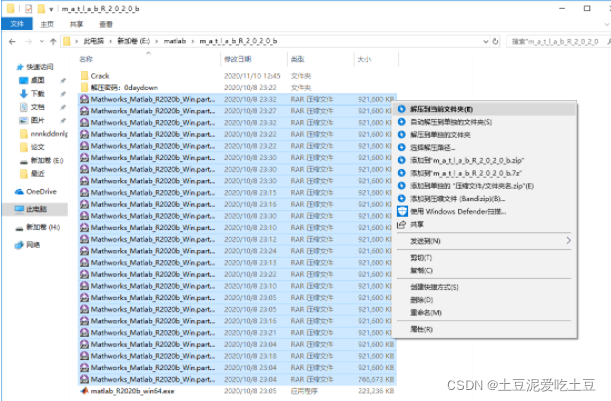Choose add to m_a_t_l_a_b_R_2_0_2_0_b.7z option
This screenshot has height=401, width=611.
pos(485,173)
